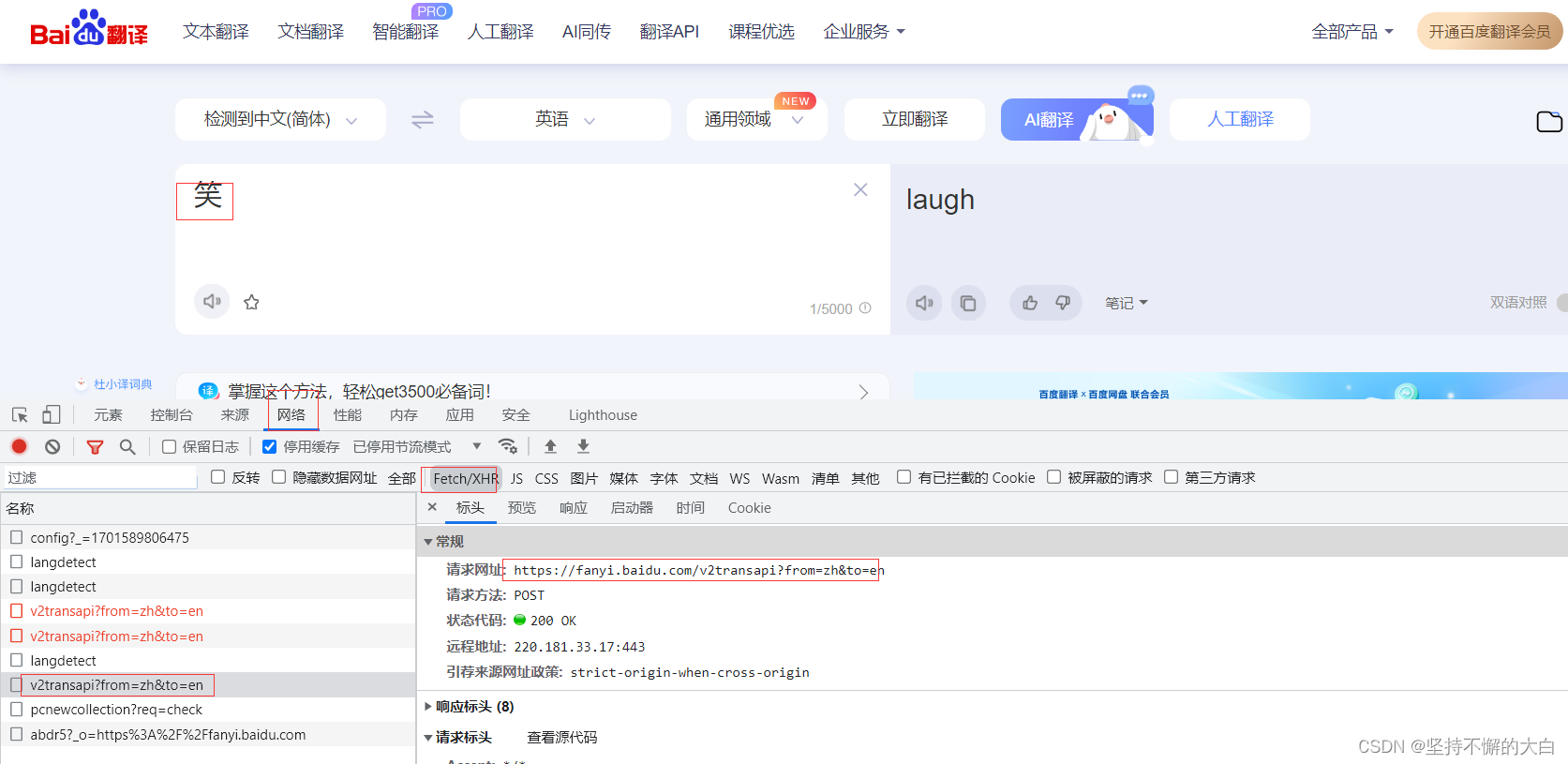Thumbs up the translation
The width and height of the screenshot is (1568, 764).
point(1030,303)
